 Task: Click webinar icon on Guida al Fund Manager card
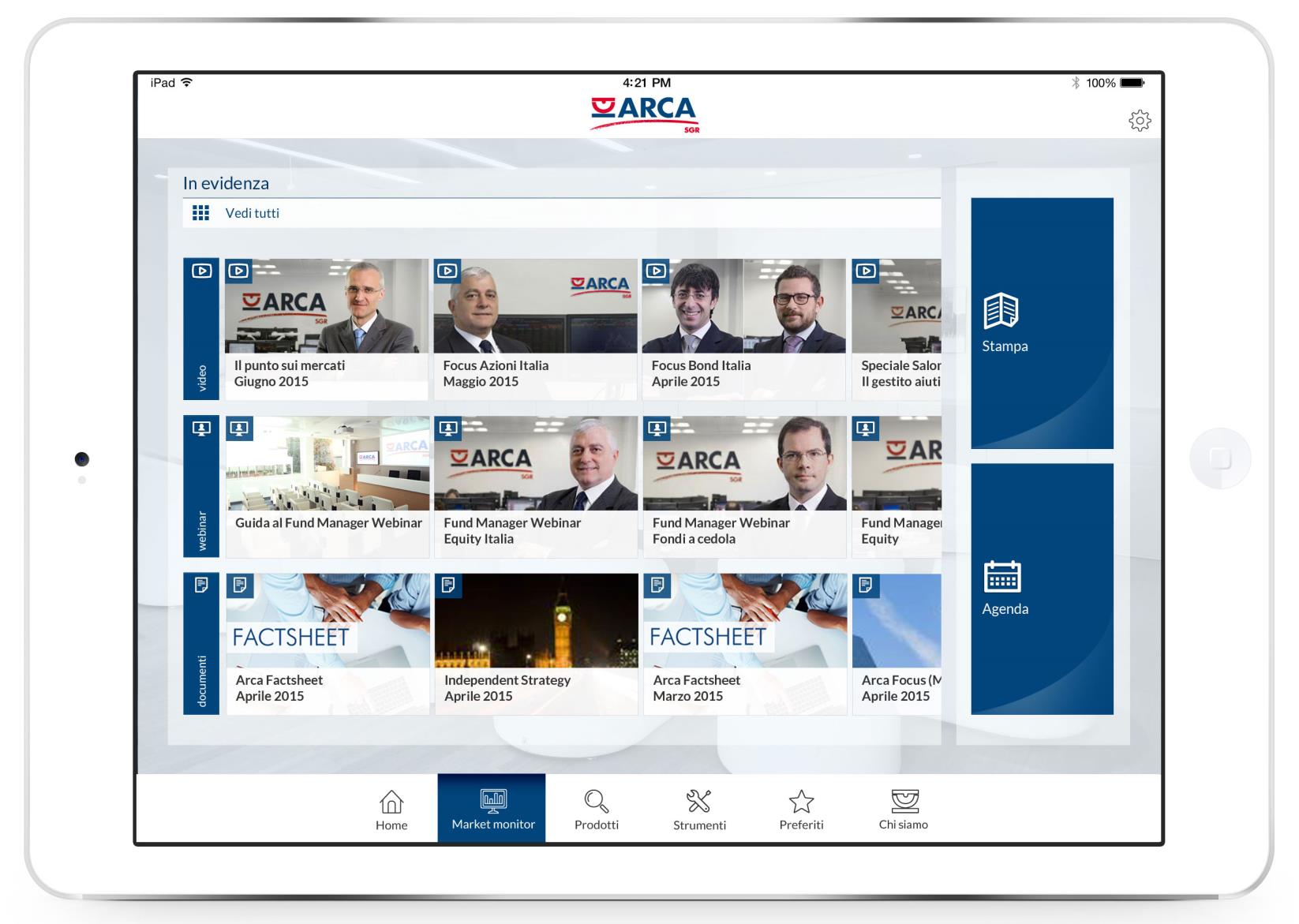click(x=239, y=429)
